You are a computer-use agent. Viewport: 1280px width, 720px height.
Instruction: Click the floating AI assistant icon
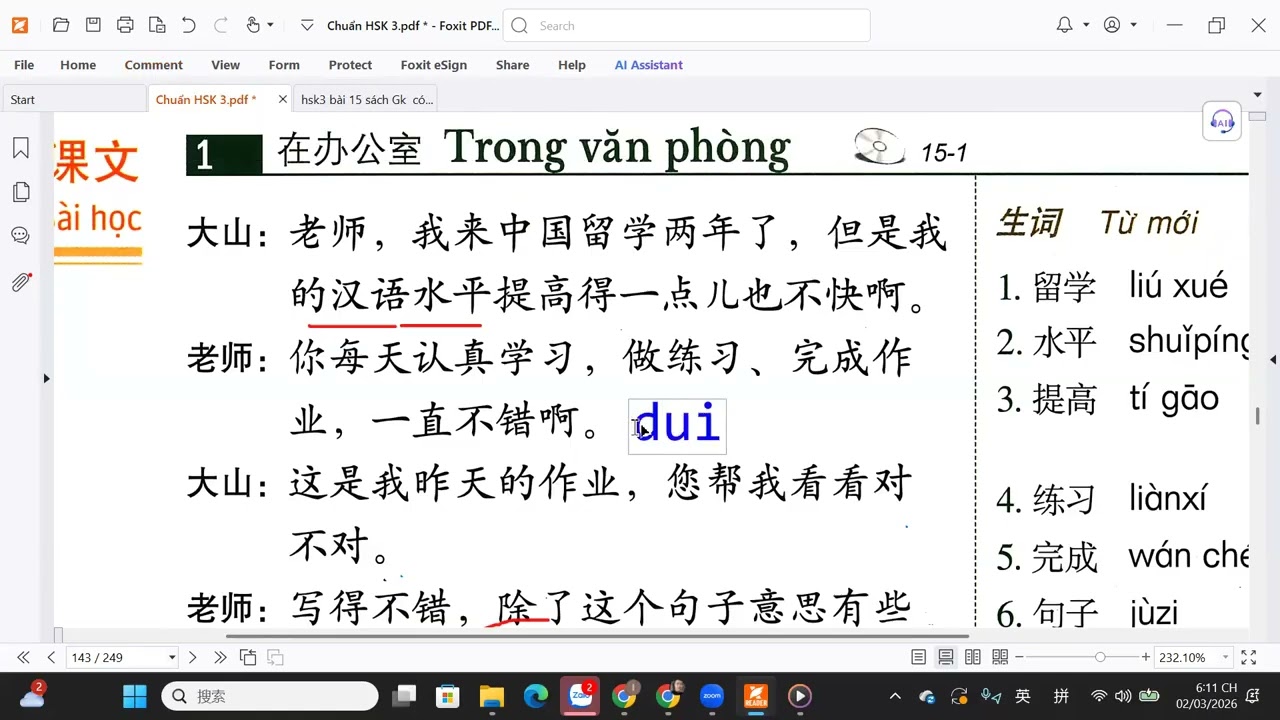(1222, 122)
